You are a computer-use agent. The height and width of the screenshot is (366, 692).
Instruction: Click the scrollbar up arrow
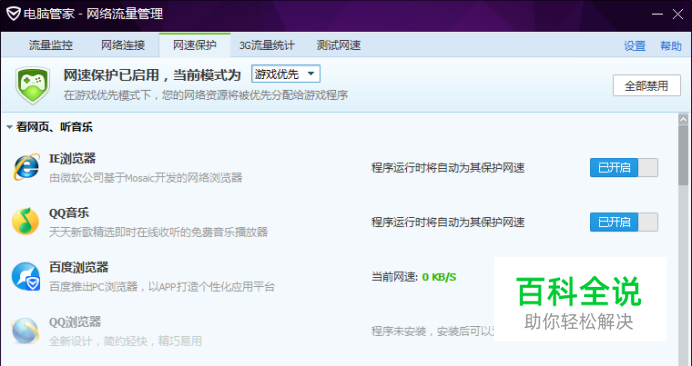pyautogui.click(x=683, y=119)
